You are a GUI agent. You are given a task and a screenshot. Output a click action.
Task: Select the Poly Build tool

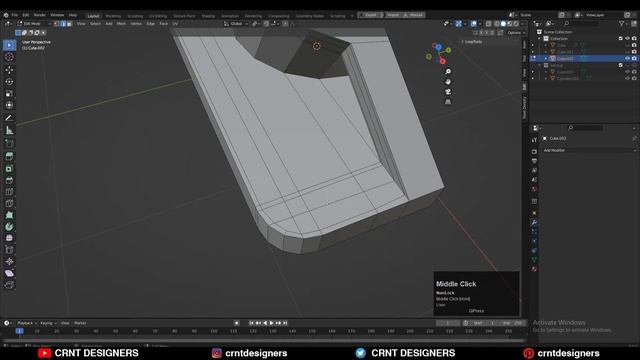[9, 215]
